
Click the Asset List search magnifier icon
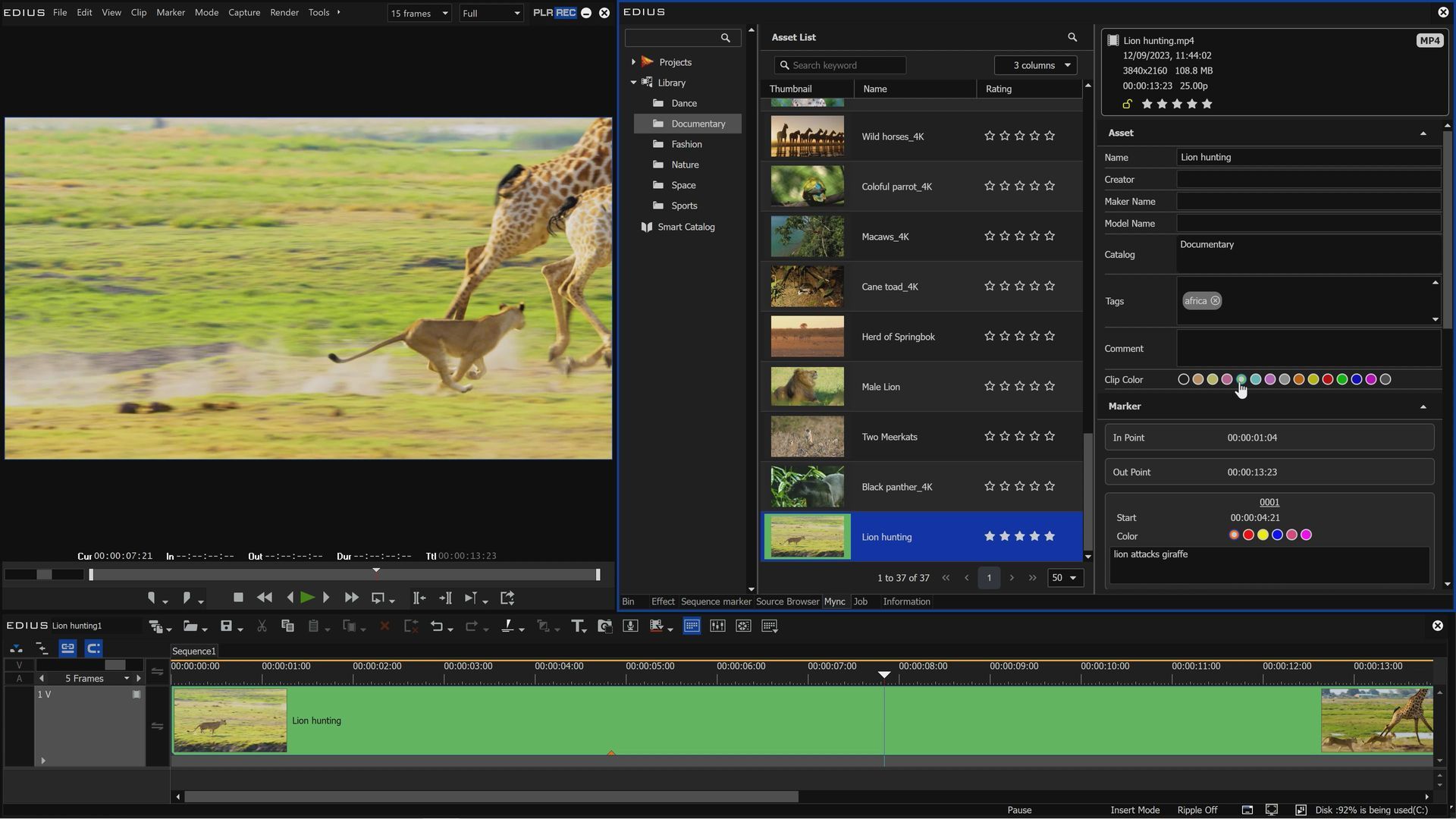(x=1072, y=37)
